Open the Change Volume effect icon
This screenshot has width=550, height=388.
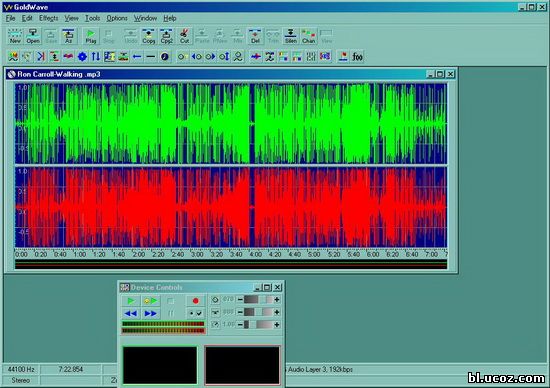click(x=182, y=56)
